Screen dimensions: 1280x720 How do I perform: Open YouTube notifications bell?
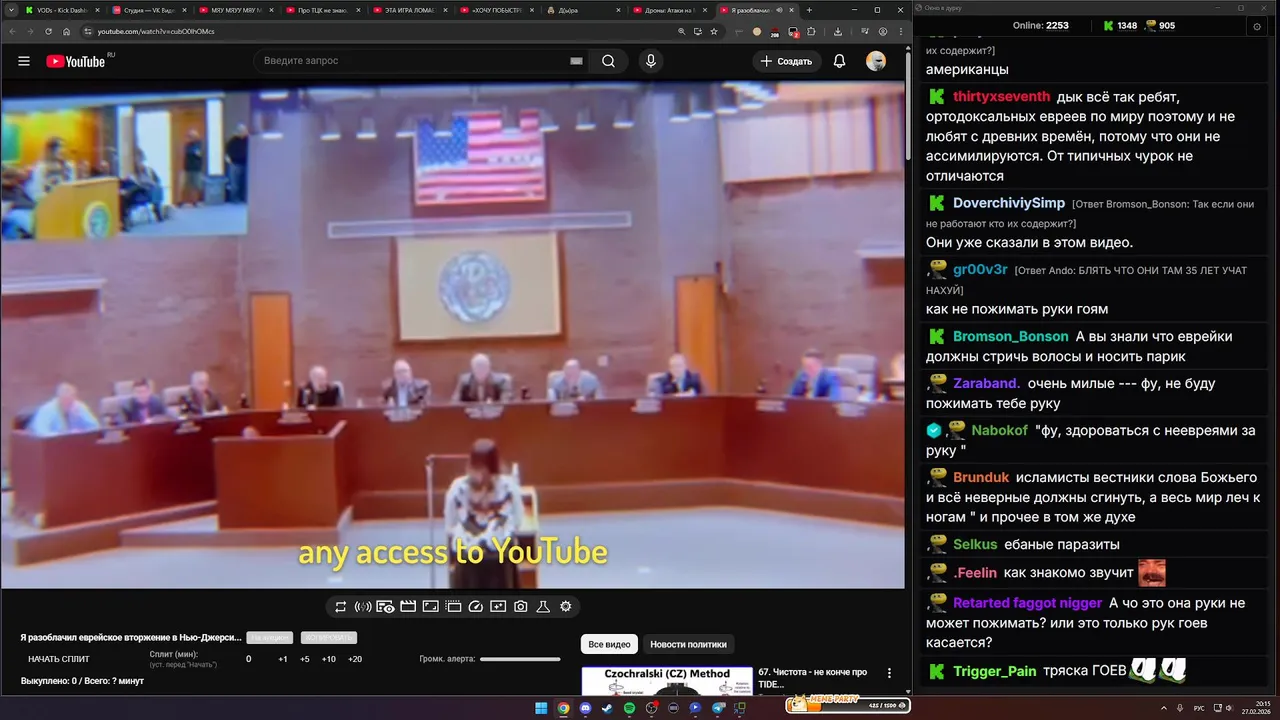pyautogui.click(x=839, y=61)
